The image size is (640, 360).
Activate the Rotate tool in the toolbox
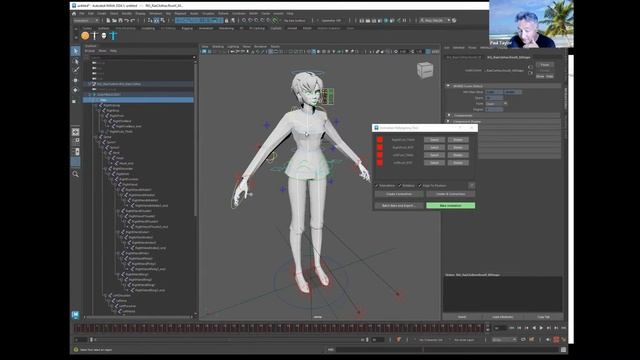76,90
